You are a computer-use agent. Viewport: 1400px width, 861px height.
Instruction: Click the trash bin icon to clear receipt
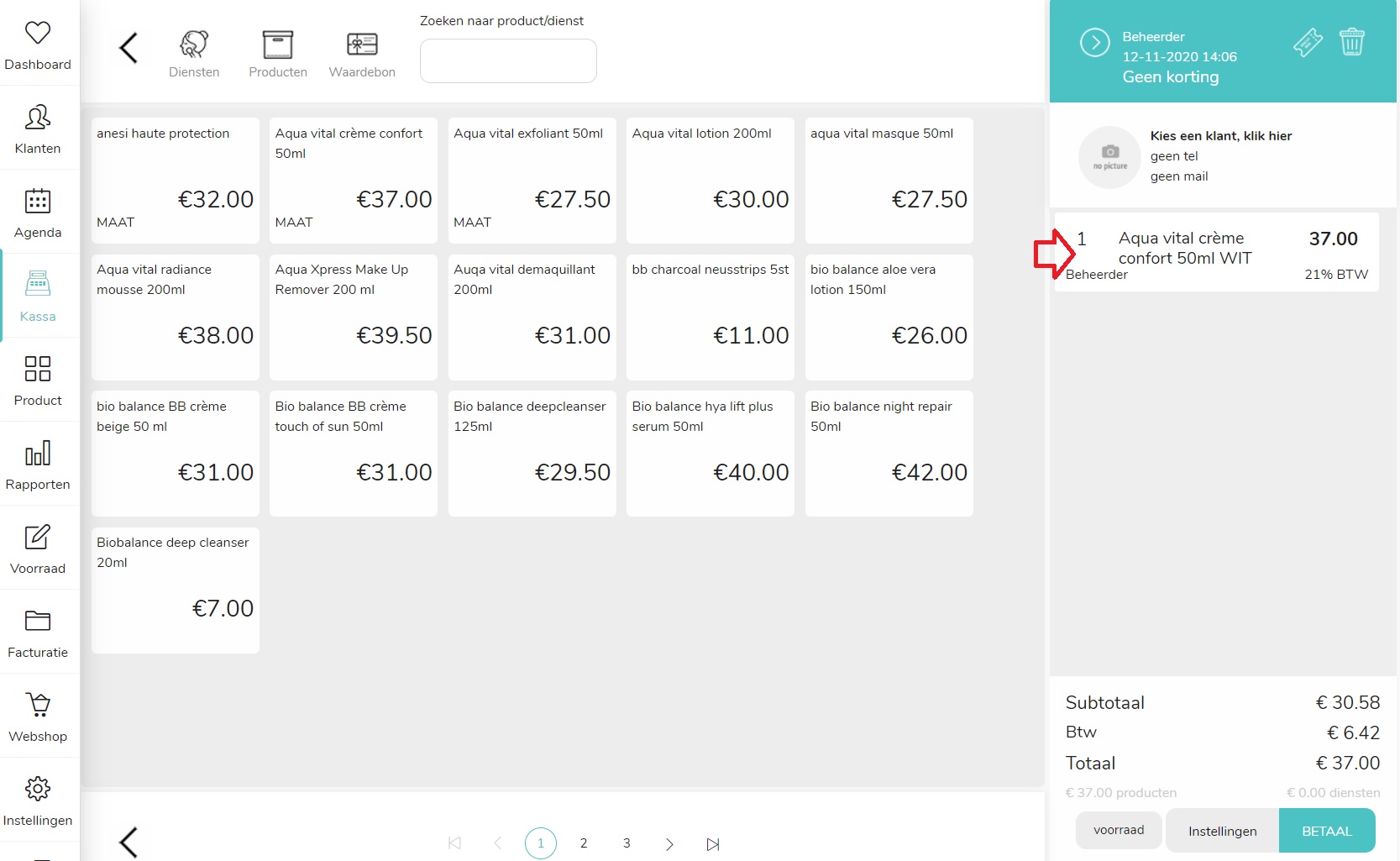point(1352,41)
